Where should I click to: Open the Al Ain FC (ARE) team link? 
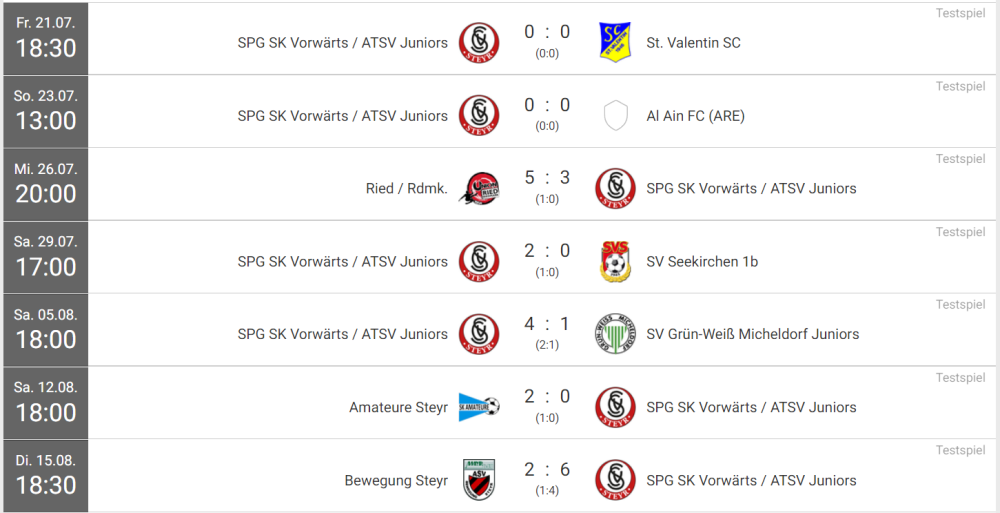695,116
